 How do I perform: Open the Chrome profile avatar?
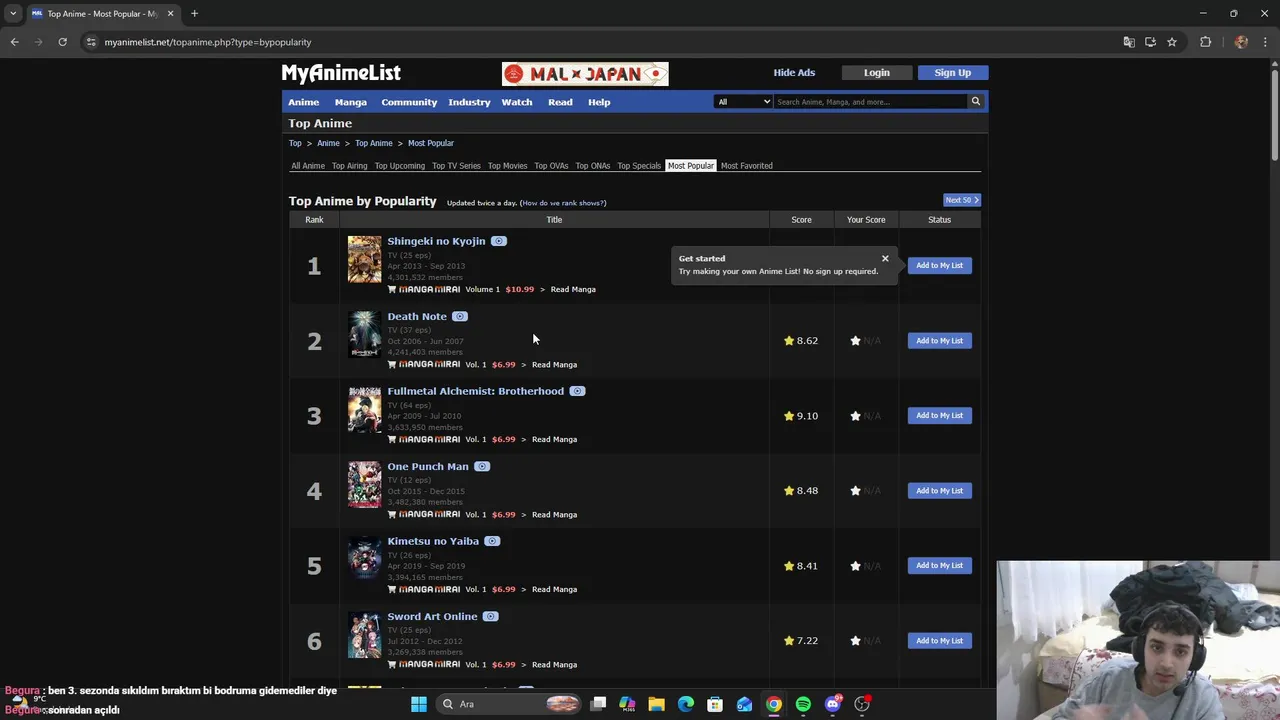pyautogui.click(x=1241, y=42)
